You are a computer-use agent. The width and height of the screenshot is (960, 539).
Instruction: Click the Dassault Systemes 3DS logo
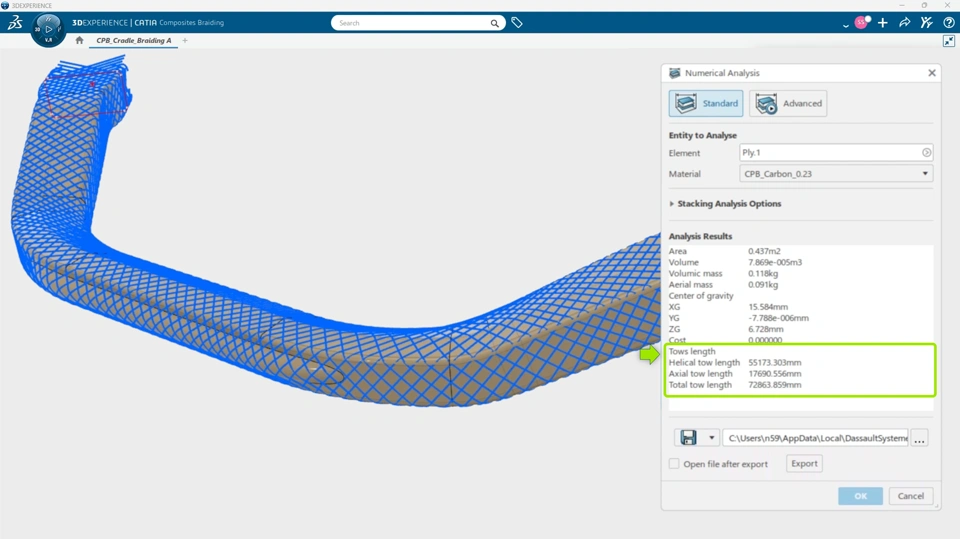[x=15, y=23]
